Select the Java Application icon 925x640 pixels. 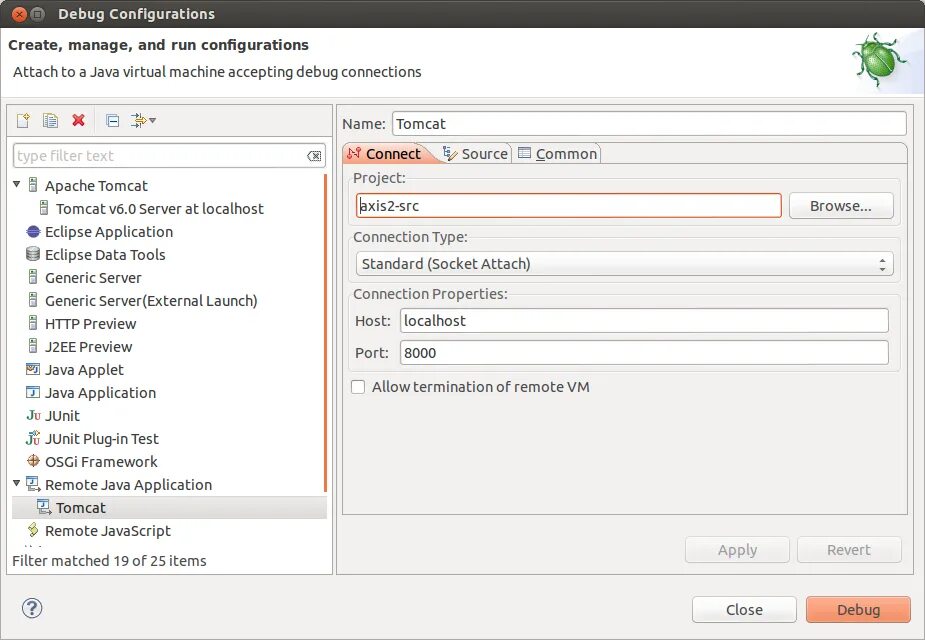point(33,392)
